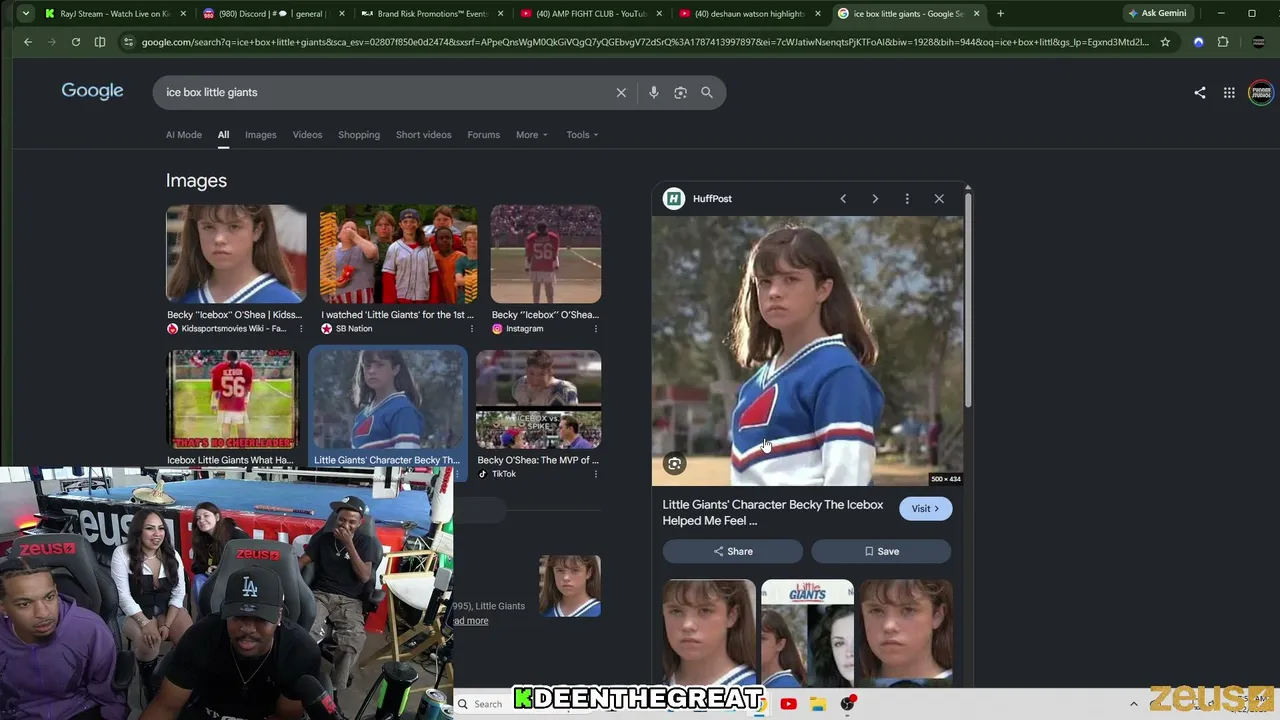This screenshot has width=1280, height=720.
Task: Search by image with Google Lens
Action: click(680, 92)
